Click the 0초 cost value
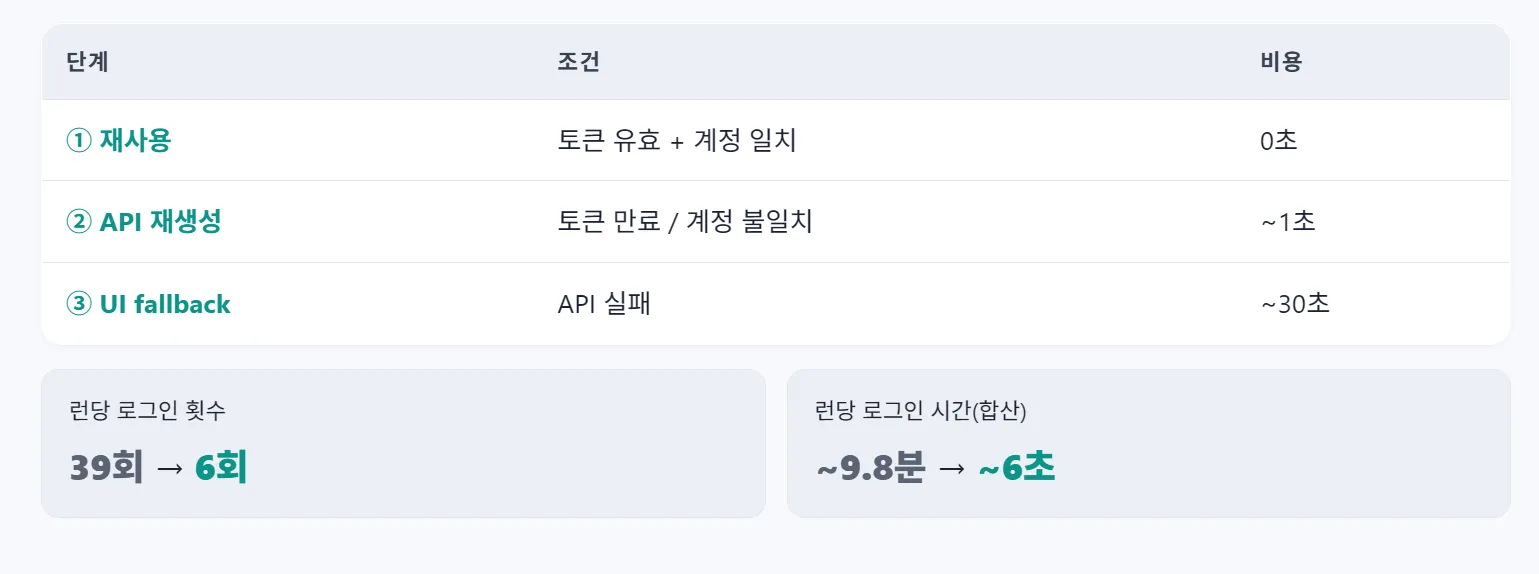This screenshot has height=574, width=1539. tap(1279, 140)
